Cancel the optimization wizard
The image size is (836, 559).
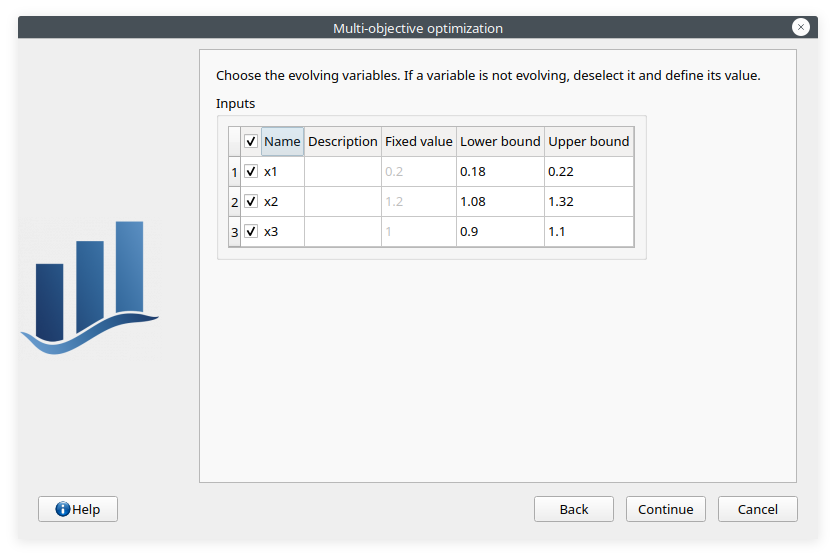click(x=757, y=509)
